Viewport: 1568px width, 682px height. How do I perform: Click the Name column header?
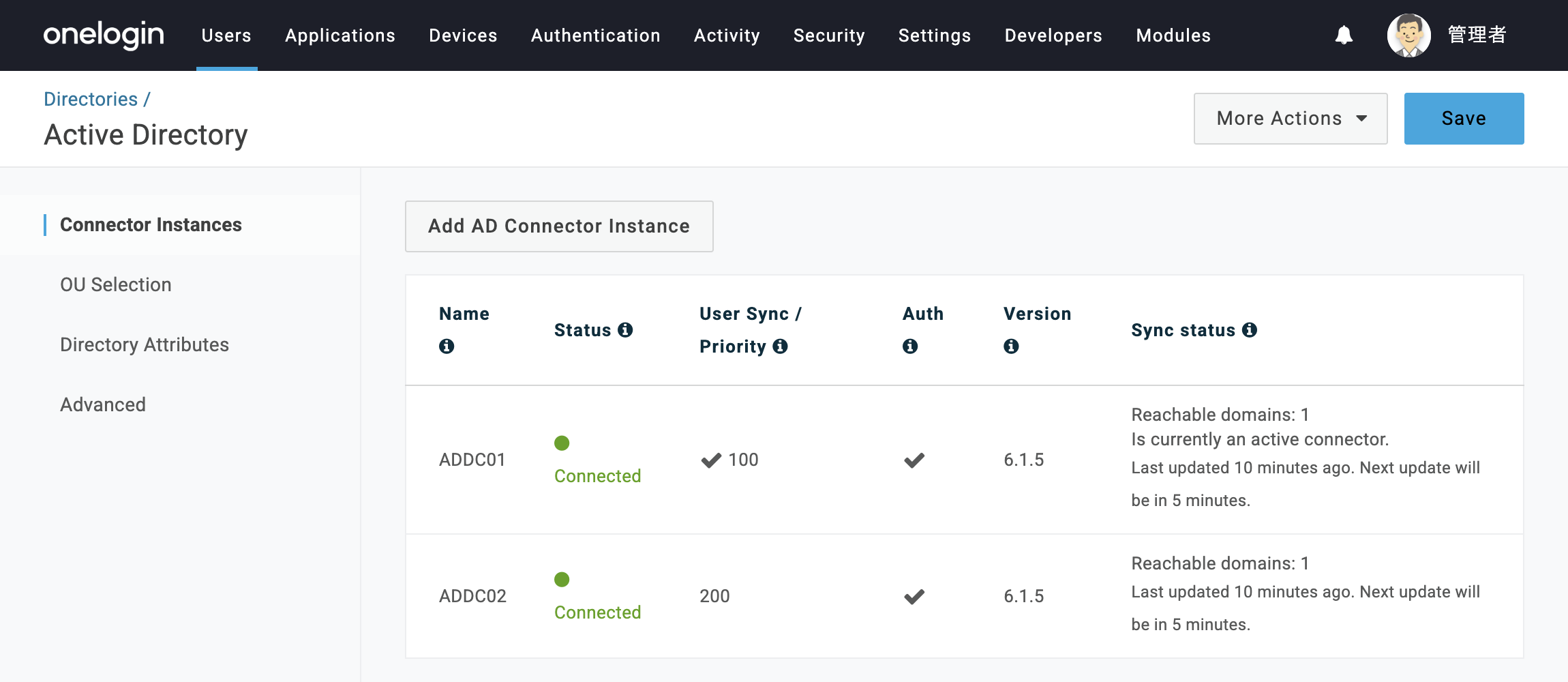[464, 314]
